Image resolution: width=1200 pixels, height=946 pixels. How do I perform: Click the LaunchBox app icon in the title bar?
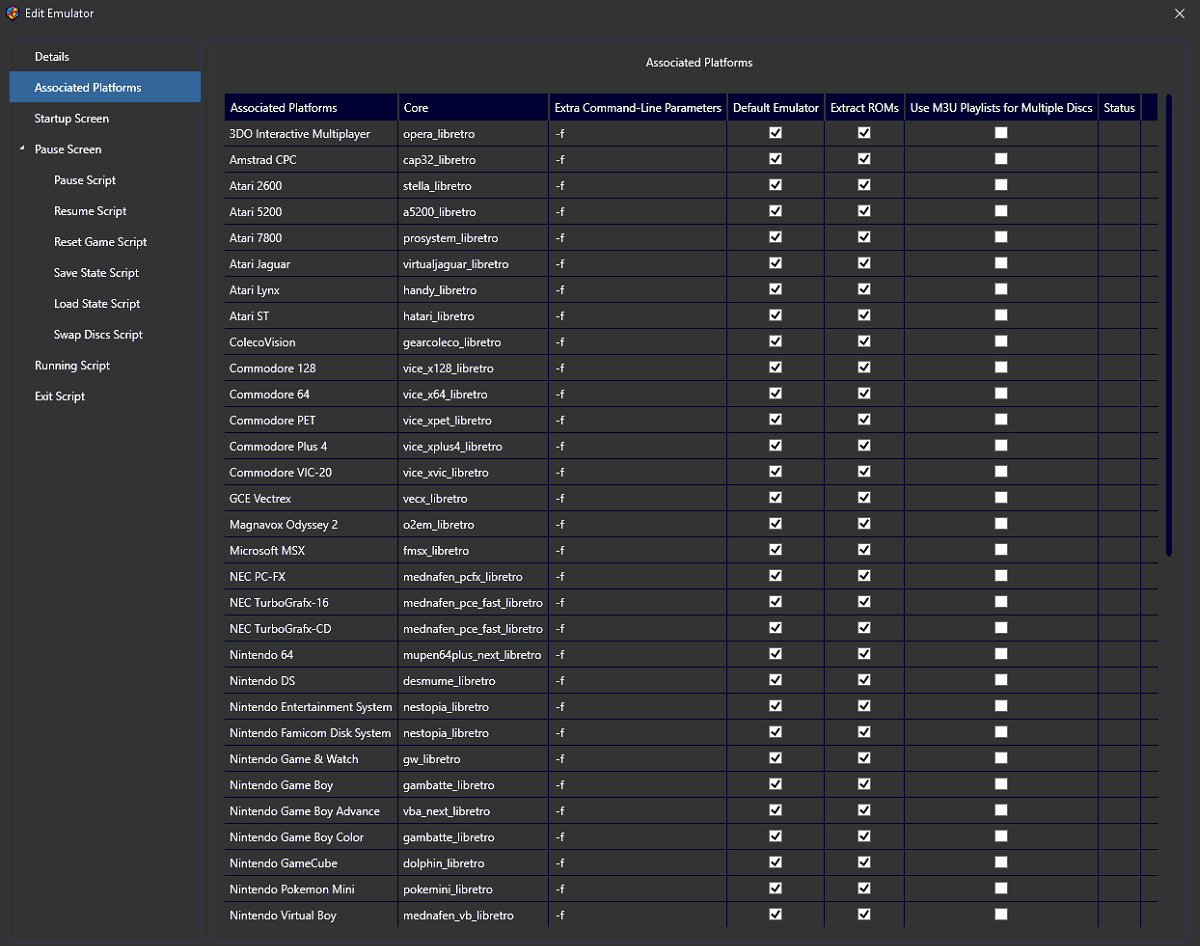click(x=12, y=13)
